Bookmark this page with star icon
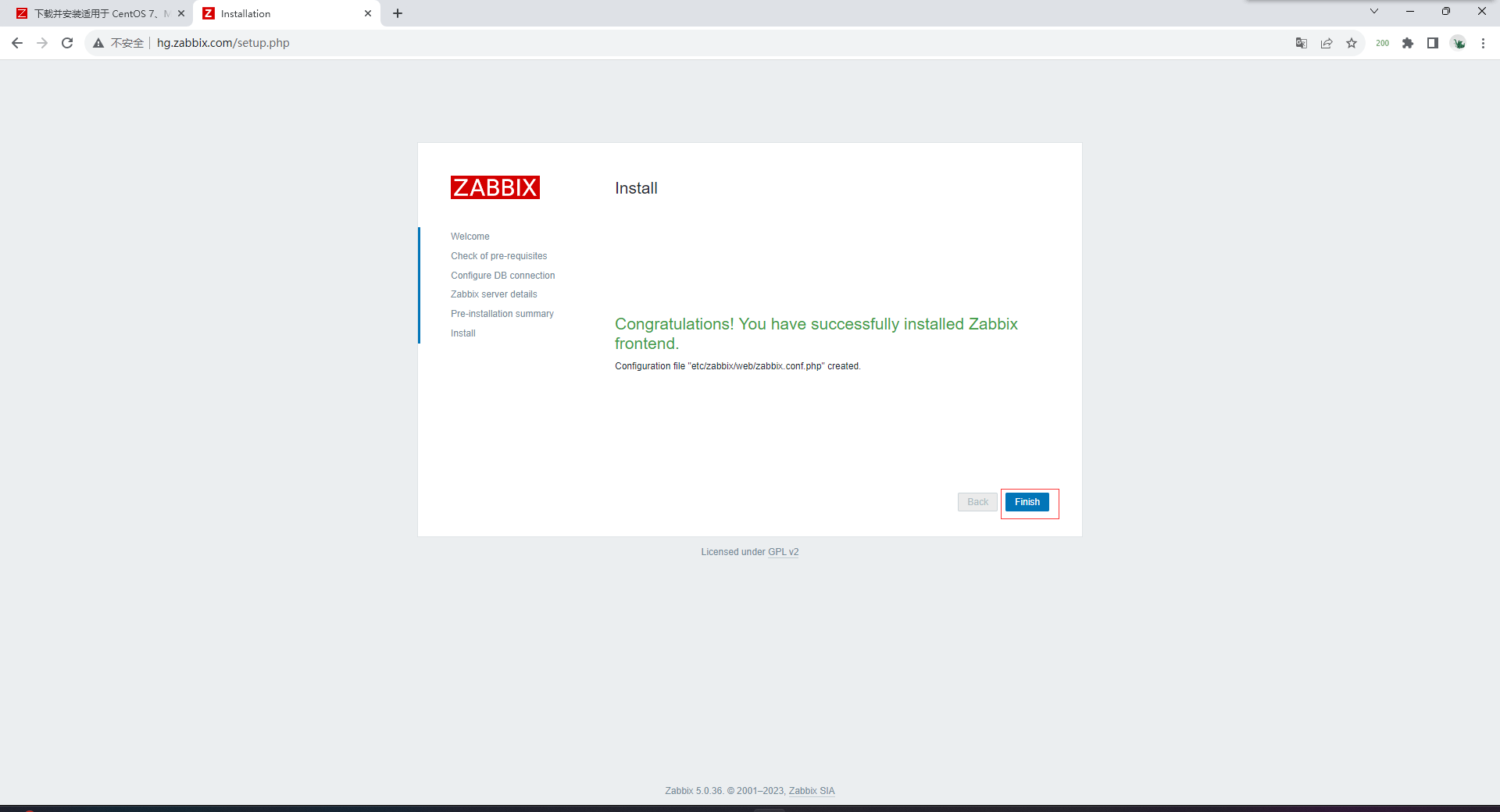 (1352, 43)
